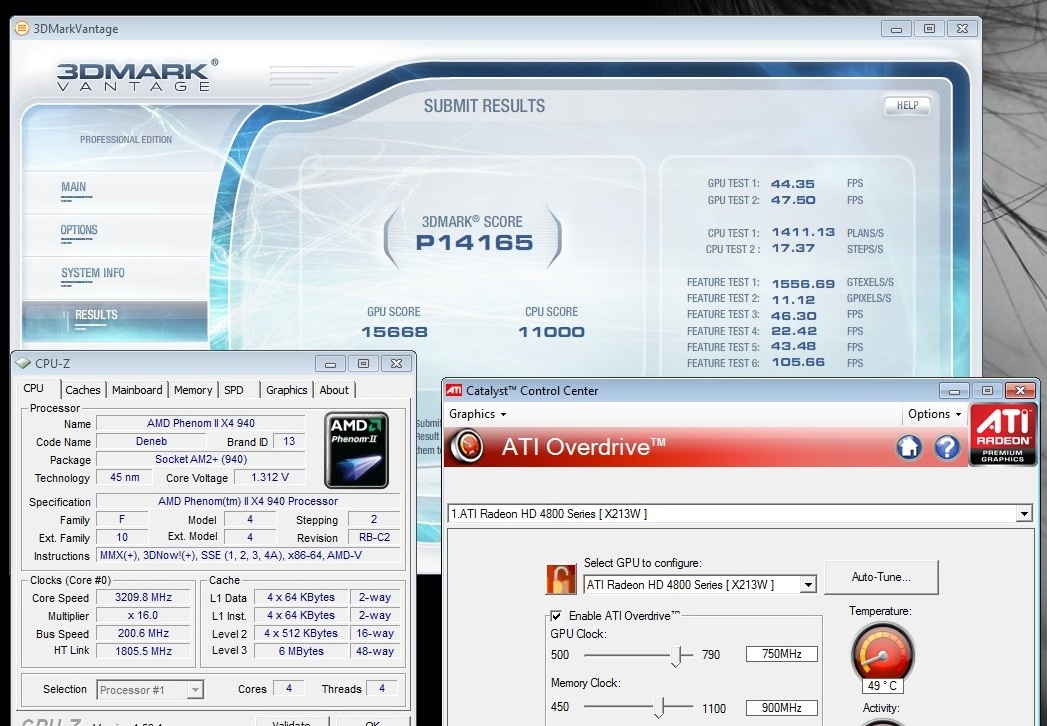Toggle Enable ATI Overdrive checkbox
This screenshot has height=726, width=1047.
pos(556,616)
